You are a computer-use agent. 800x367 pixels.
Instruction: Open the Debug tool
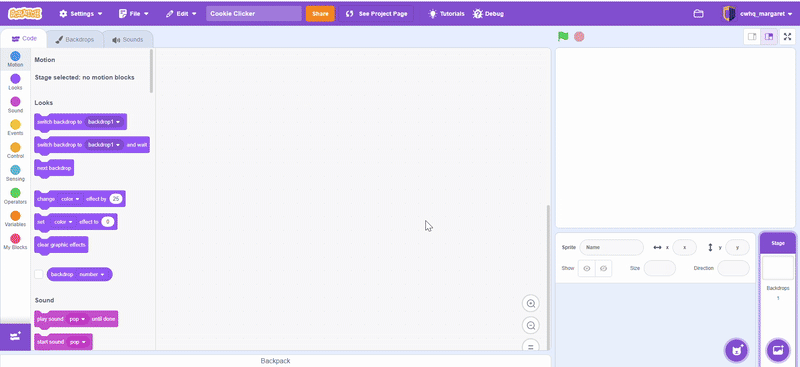488,14
